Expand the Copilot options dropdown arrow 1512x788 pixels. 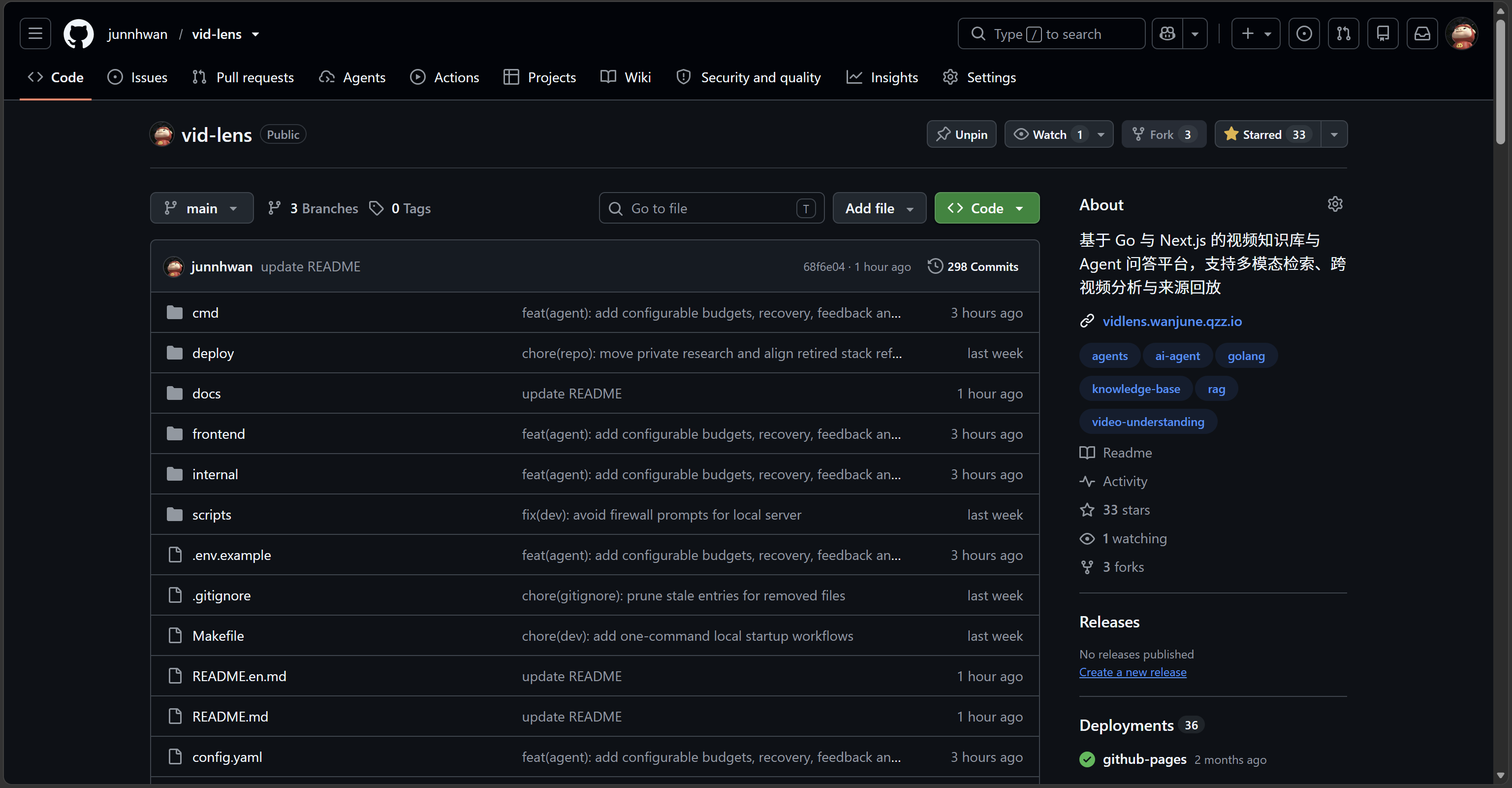tap(1195, 33)
